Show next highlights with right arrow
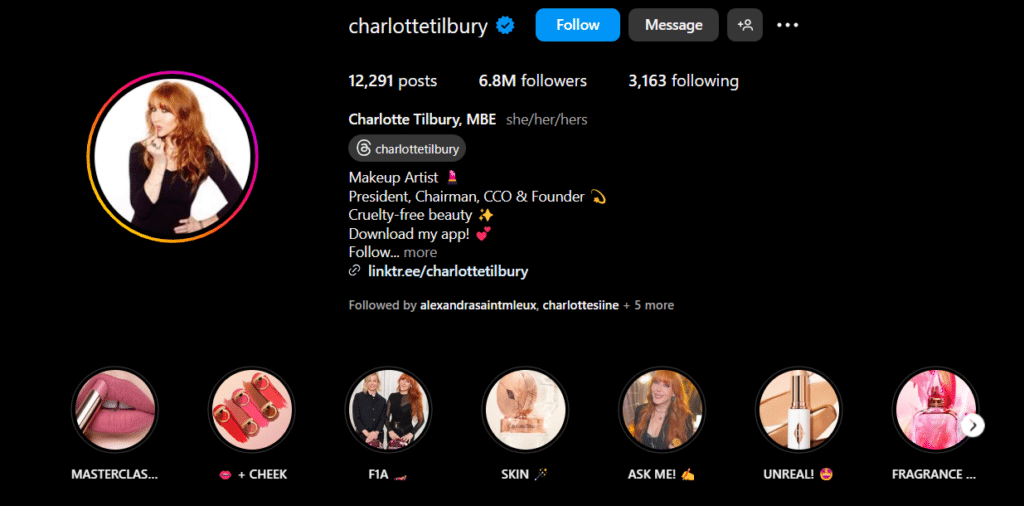1024x506 pixels. point(973,426)
